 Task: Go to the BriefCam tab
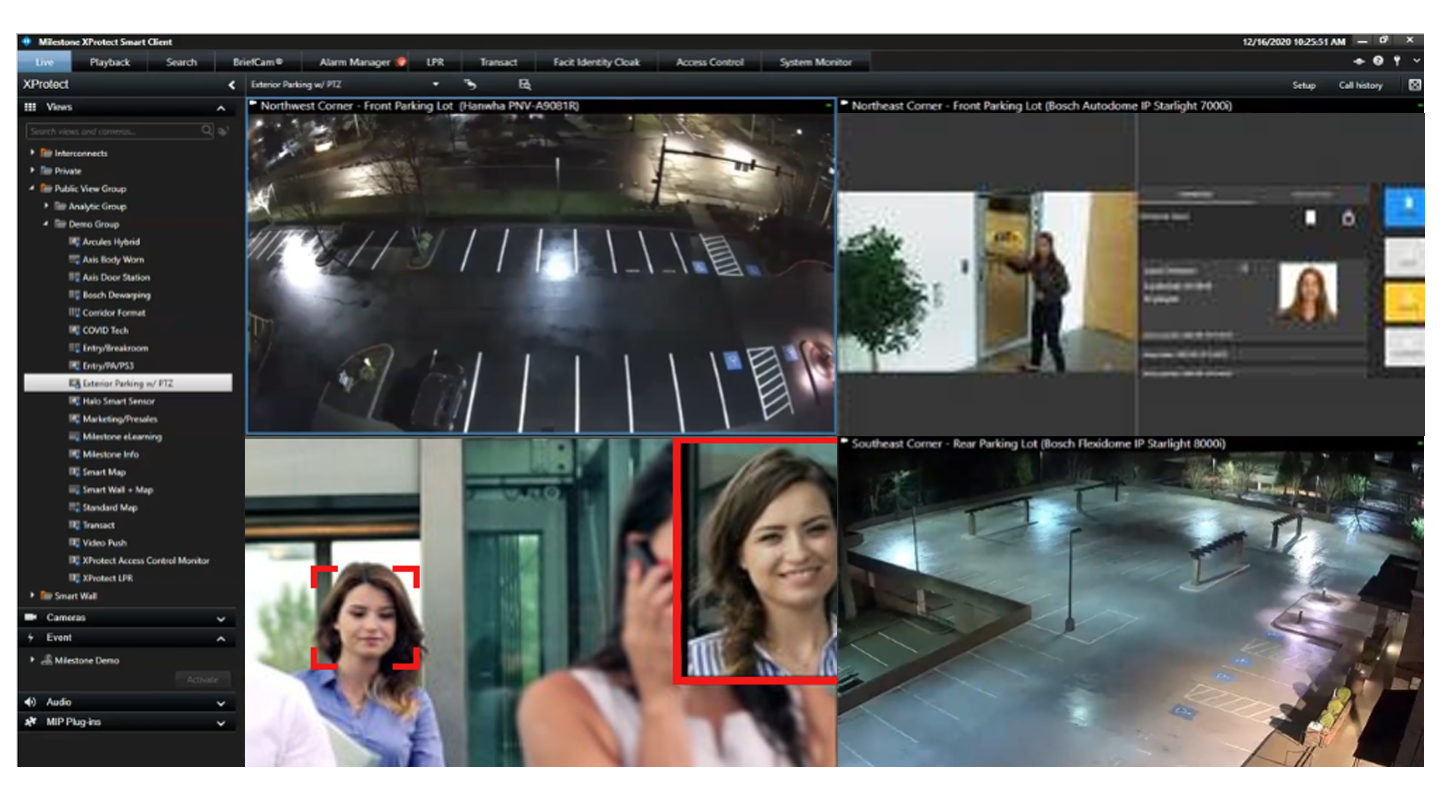coord(257,62)
